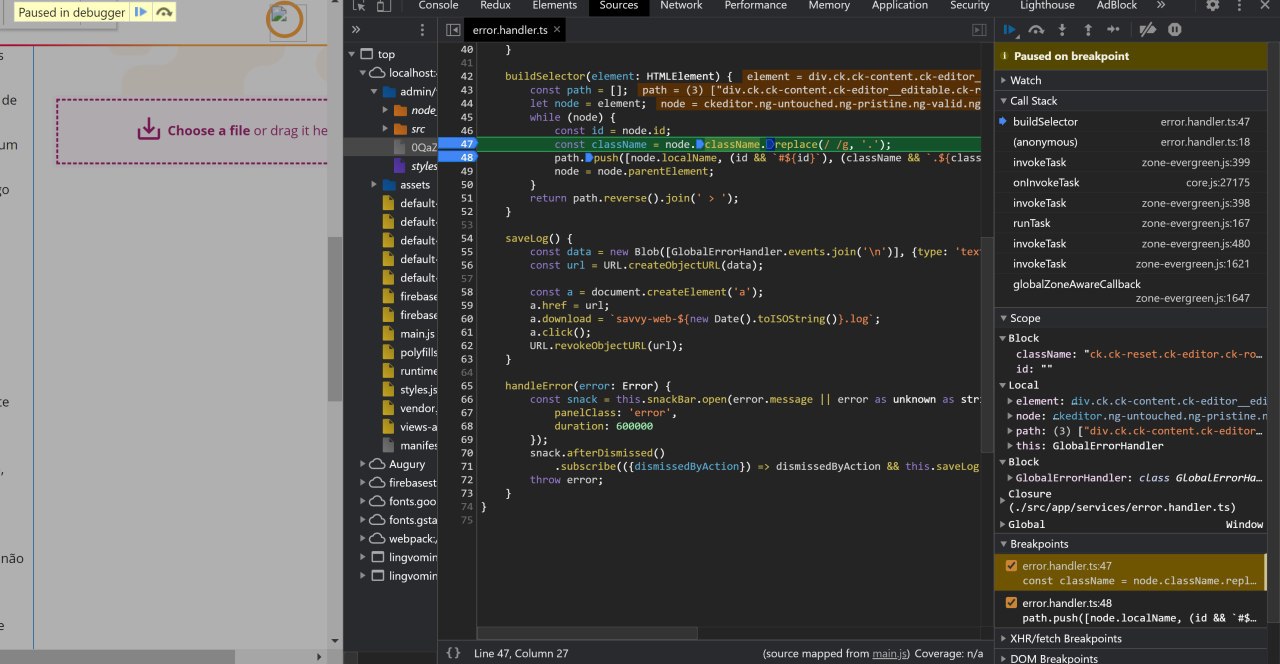
Task: Collapse the Call Stack section
Action: 1033,101
